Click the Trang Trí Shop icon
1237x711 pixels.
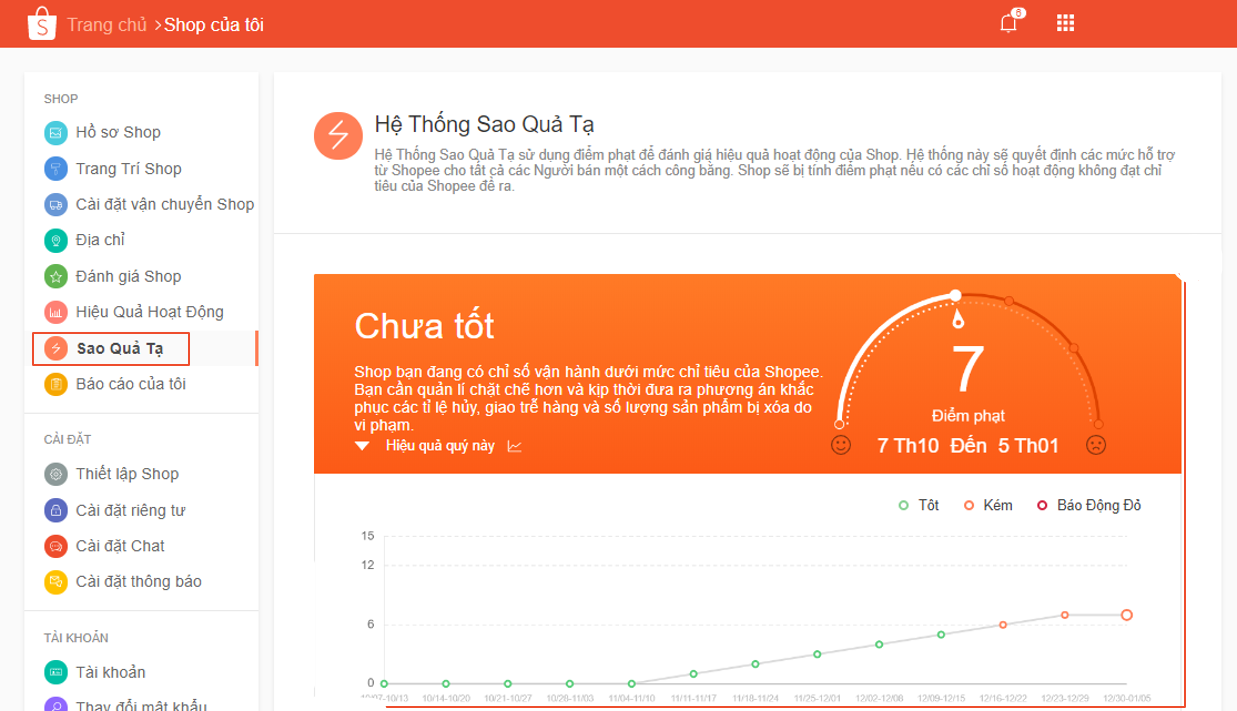pyautogui.click(x=56, y=168)
